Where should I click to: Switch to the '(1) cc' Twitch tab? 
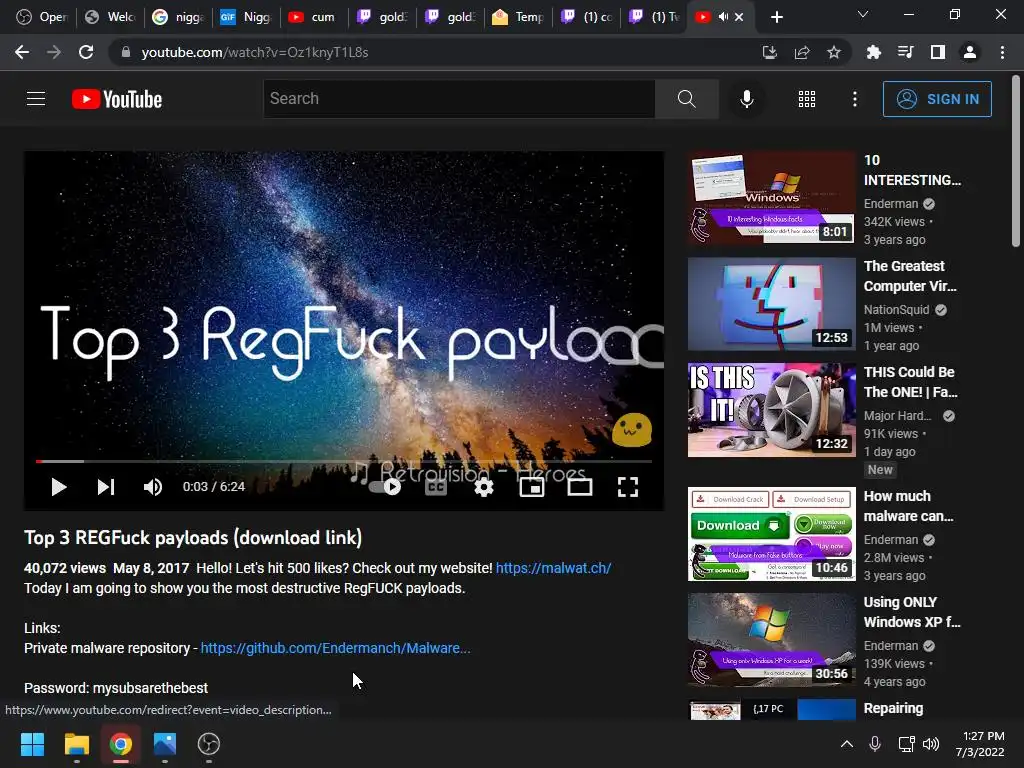(586, 17)
